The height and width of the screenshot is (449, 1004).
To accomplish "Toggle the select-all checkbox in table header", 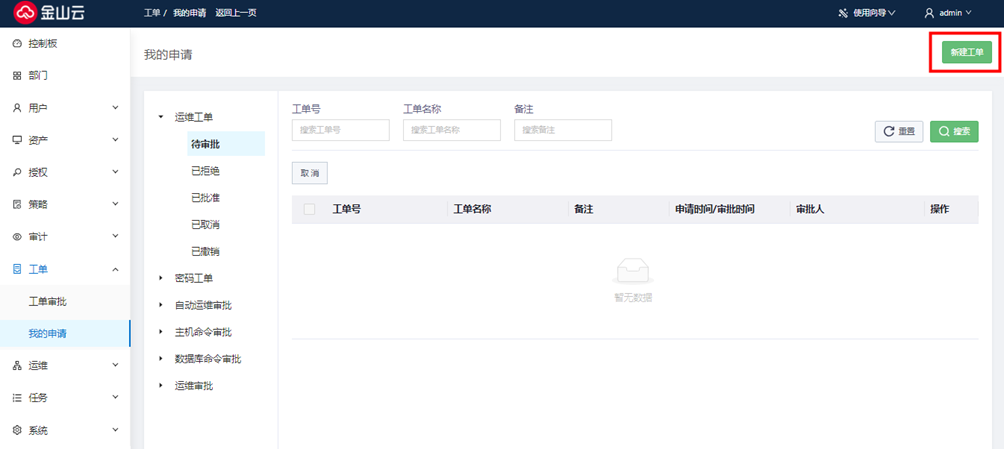I will click(309, 209).
